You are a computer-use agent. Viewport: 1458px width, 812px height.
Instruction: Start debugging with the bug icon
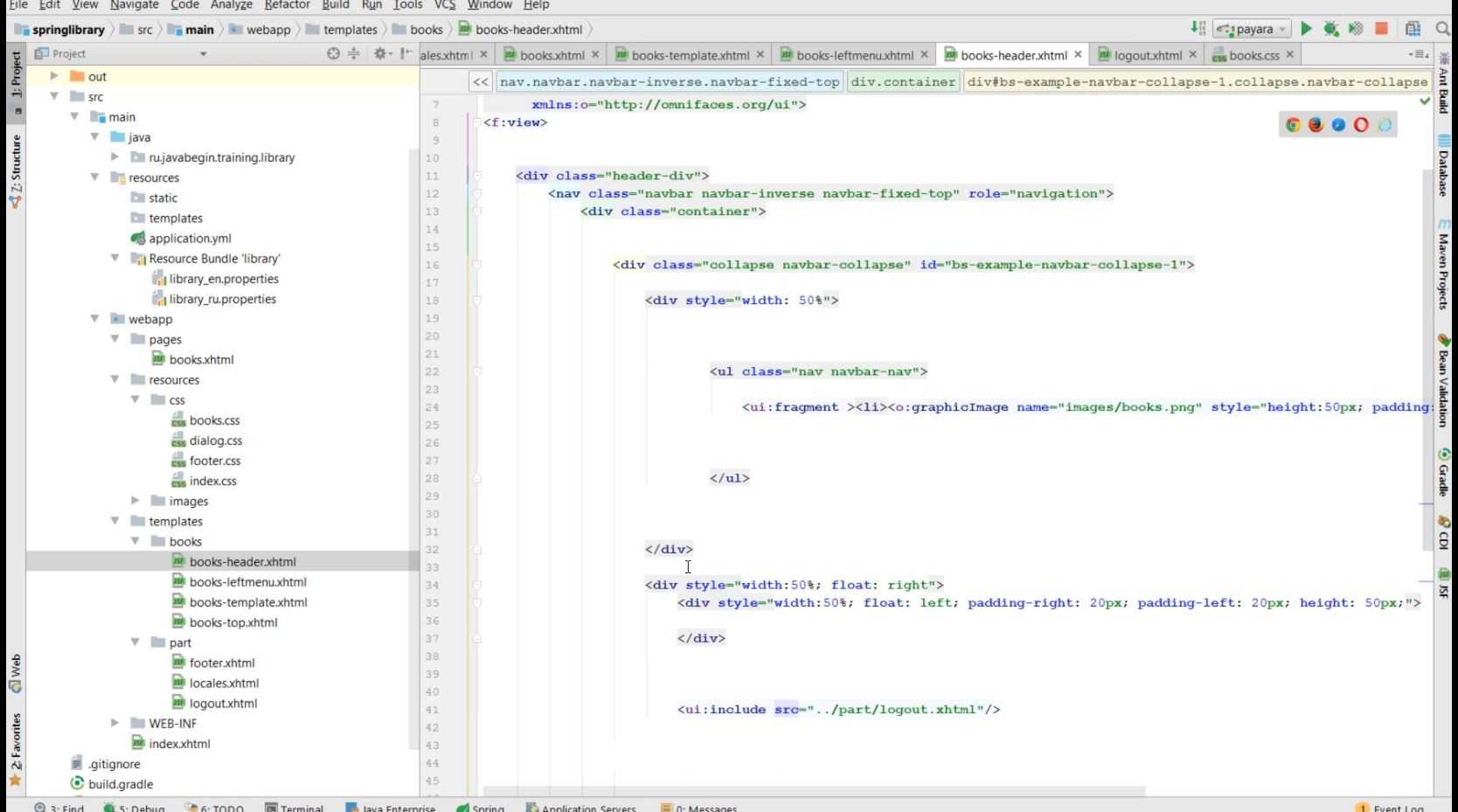[1331, 29]
